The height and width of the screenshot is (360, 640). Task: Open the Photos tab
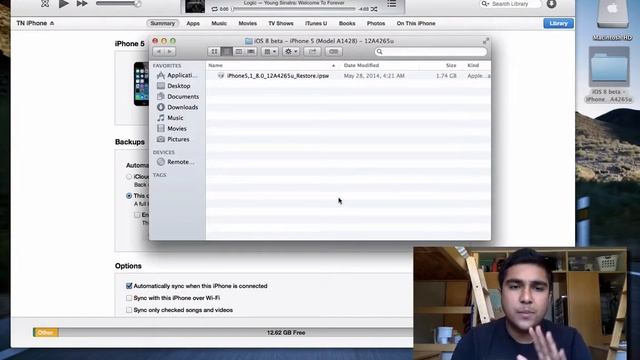(x=376, y=23)
